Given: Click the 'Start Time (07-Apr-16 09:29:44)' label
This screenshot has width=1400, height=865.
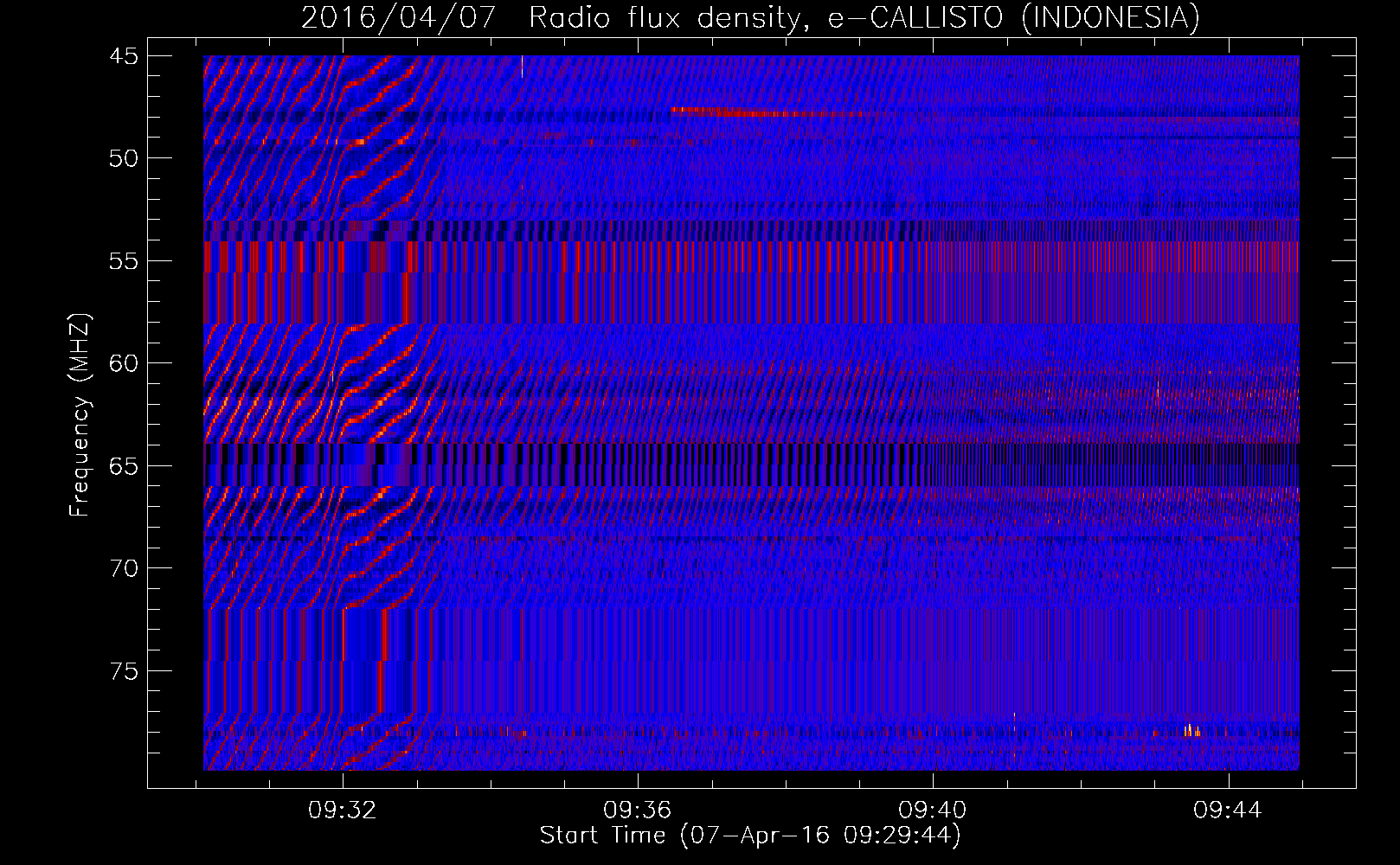Looking at the screenshot, I should pos(750,836).
